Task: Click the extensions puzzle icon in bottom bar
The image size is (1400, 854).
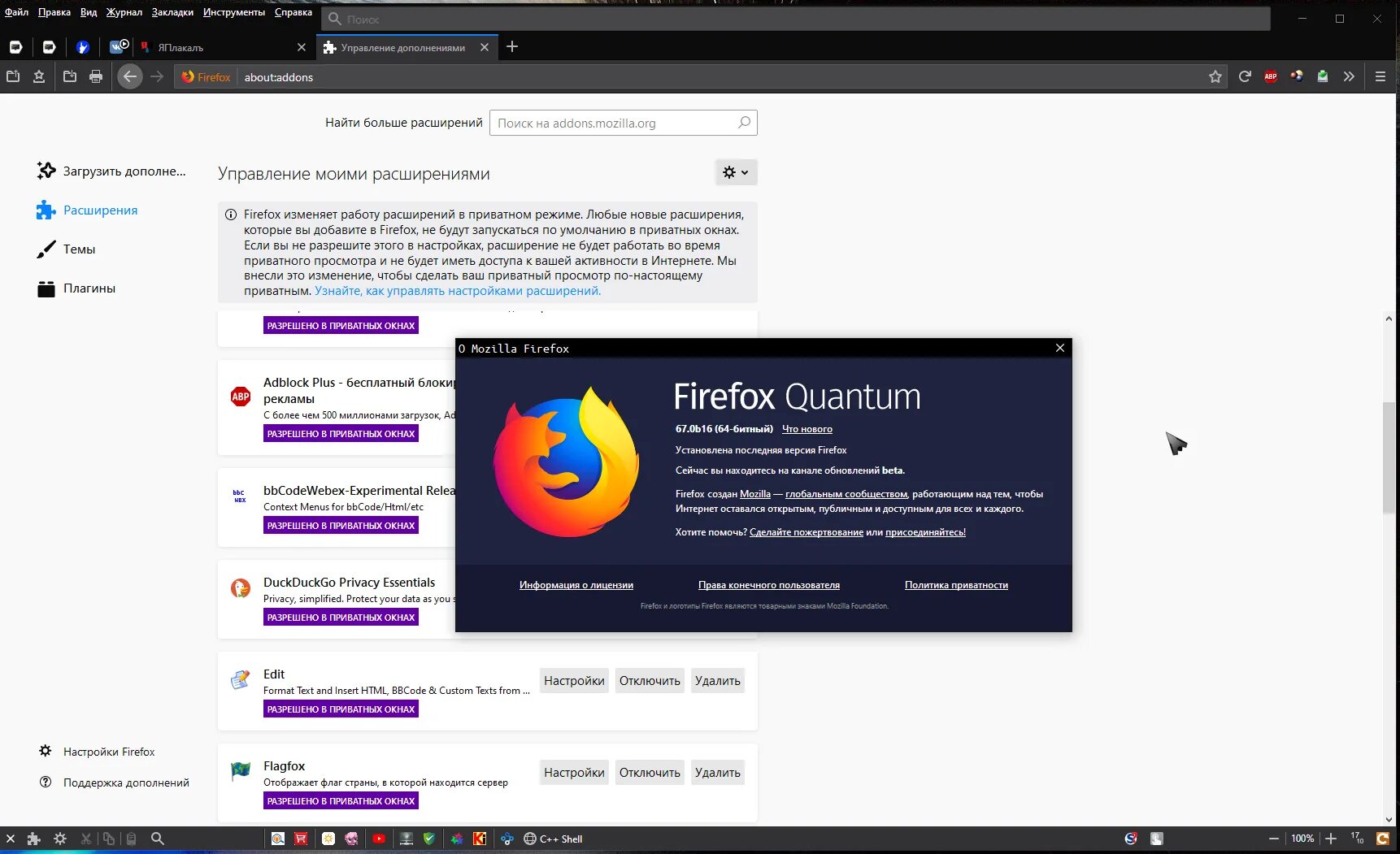Action: tap(33, 839)
